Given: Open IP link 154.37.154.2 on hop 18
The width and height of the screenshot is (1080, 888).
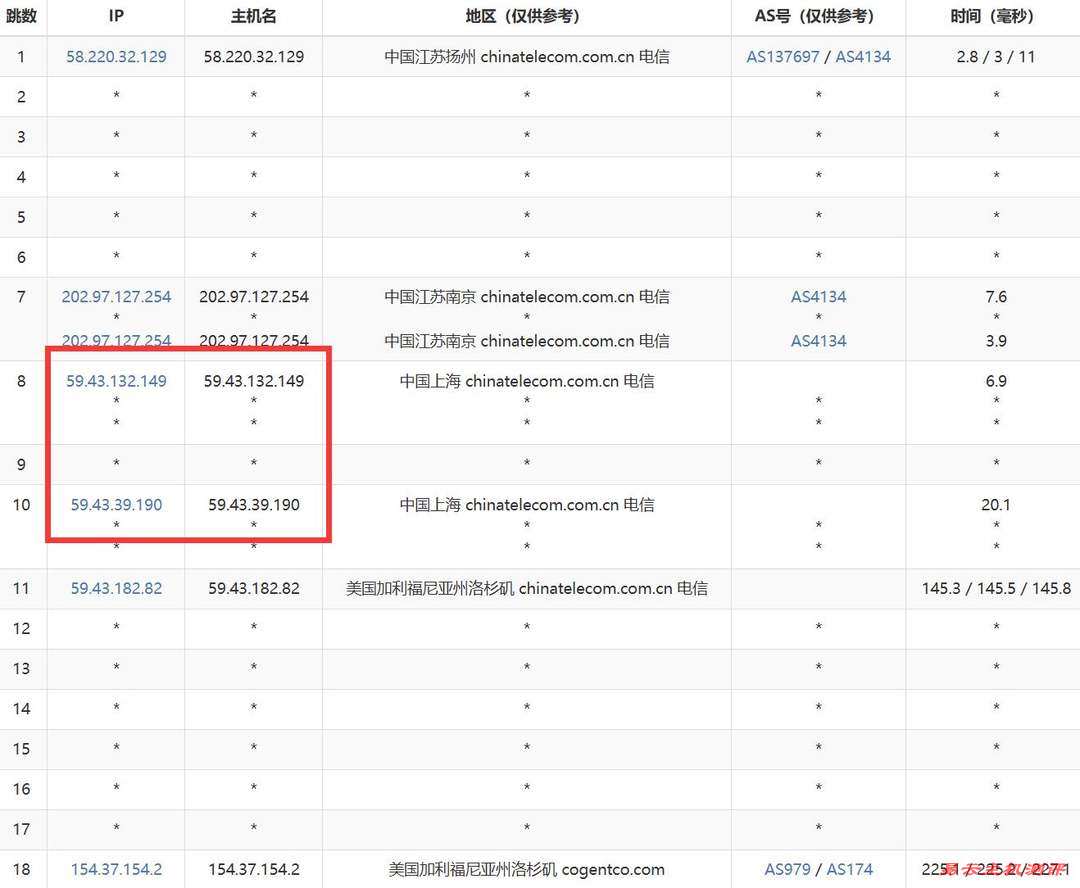Looking at the screenshot, I should click(116, 869).
